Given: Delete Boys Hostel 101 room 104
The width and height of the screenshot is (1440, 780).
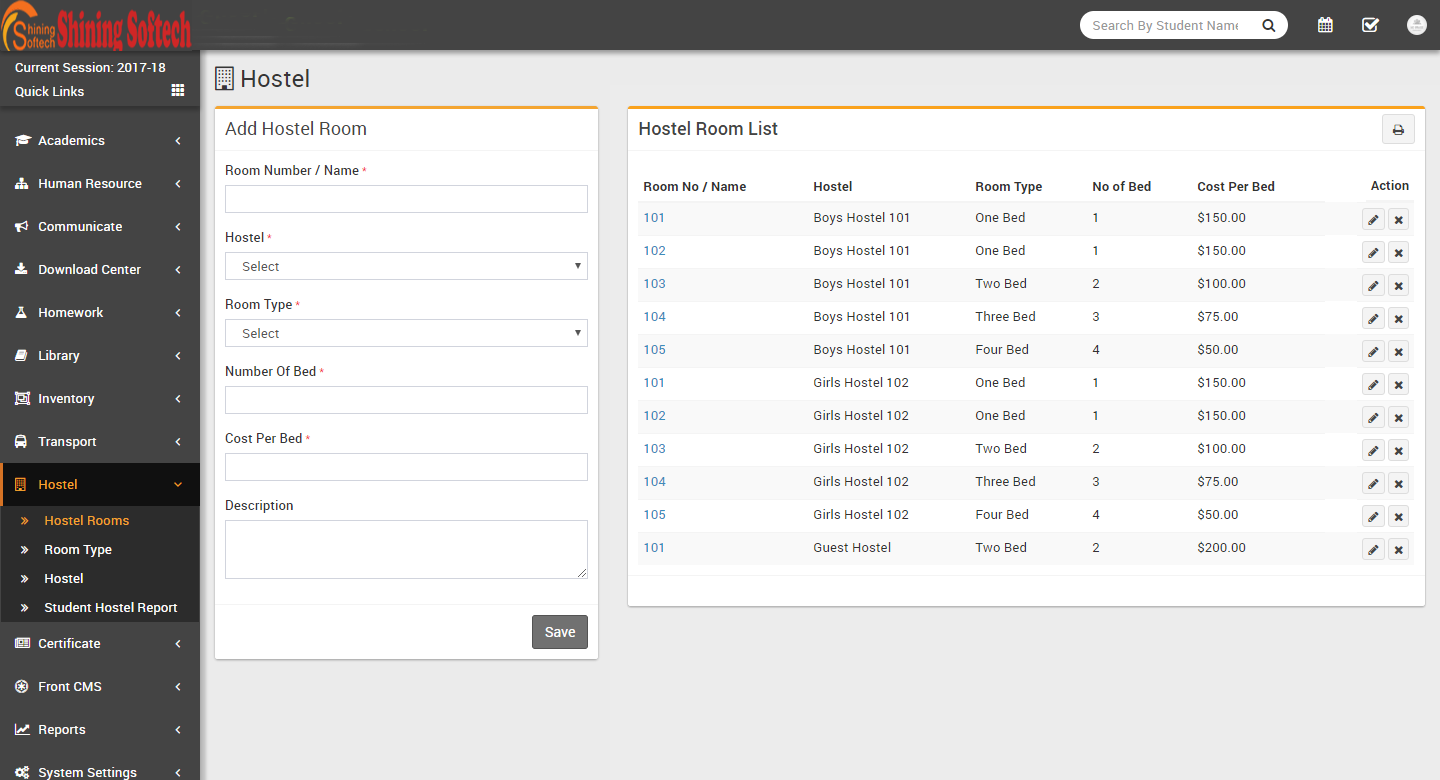Looking at the screenshot, I should point(1398,318).
